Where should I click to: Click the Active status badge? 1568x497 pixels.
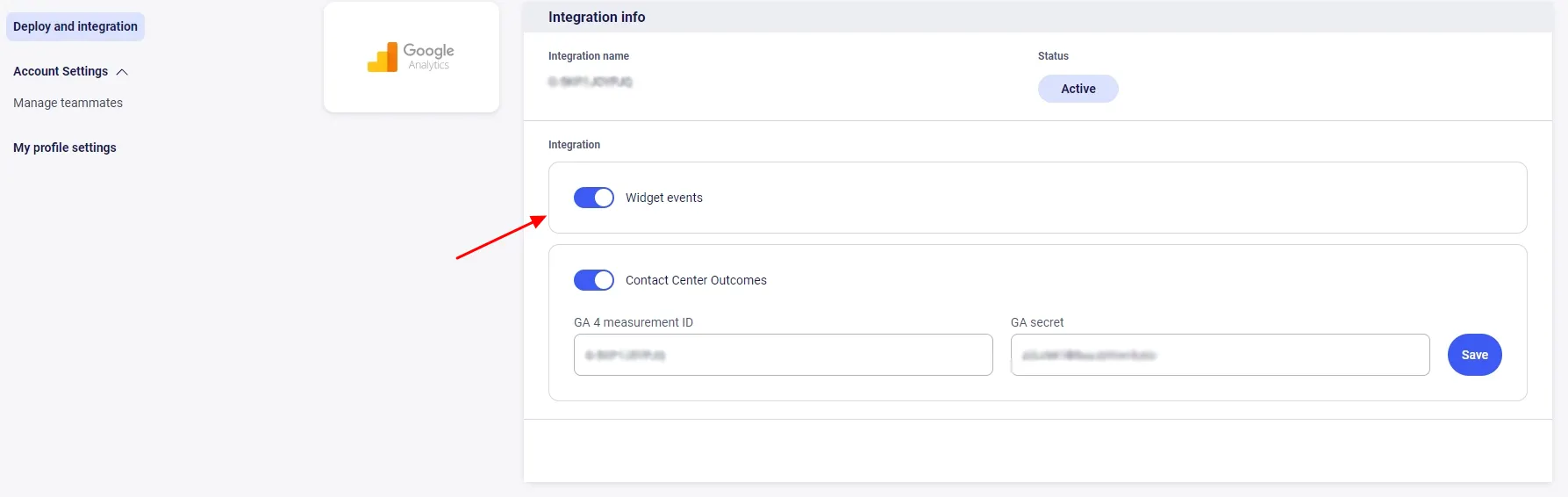pyautogui.click(x=1078, y=89)
